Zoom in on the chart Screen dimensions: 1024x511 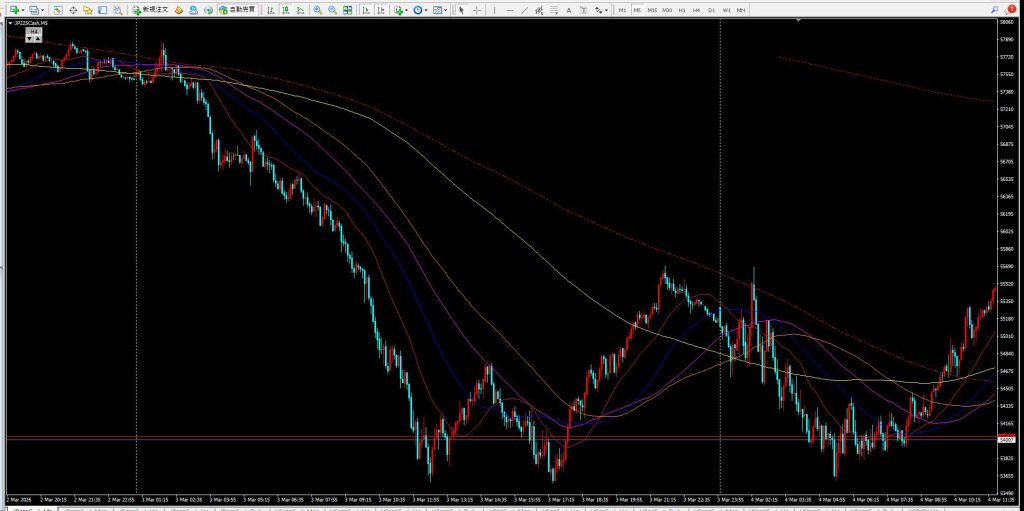(x=317, y=10)
